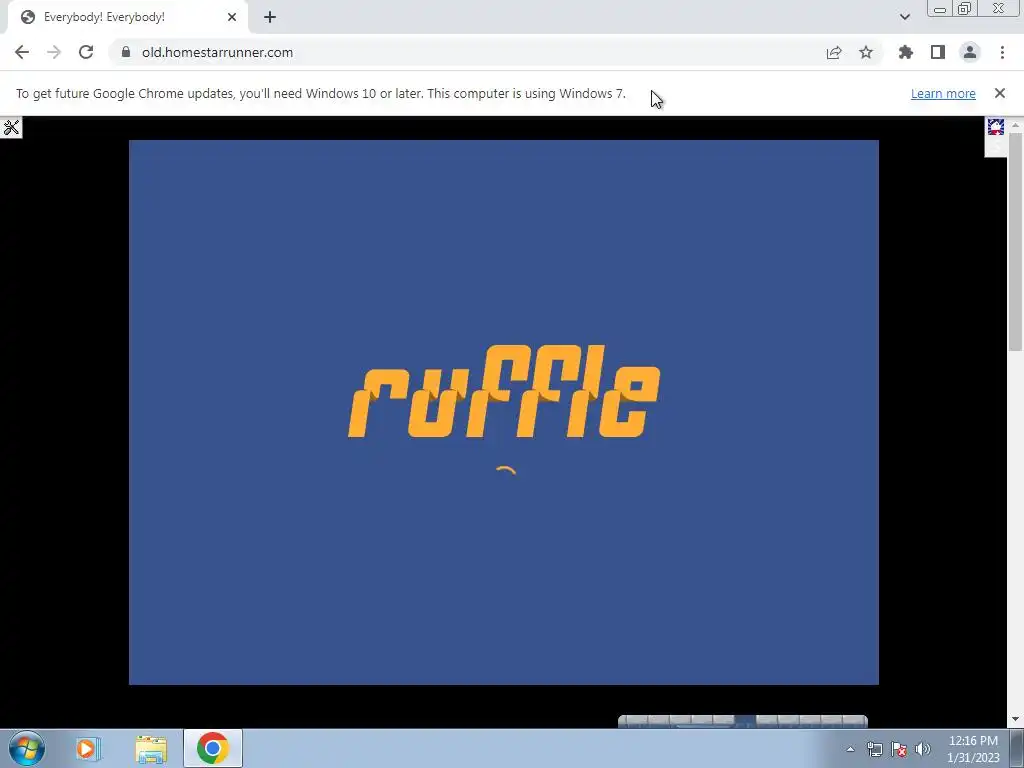Close the Everybody! Everybody! tab
1024x768 pixels.
point(232,18)
